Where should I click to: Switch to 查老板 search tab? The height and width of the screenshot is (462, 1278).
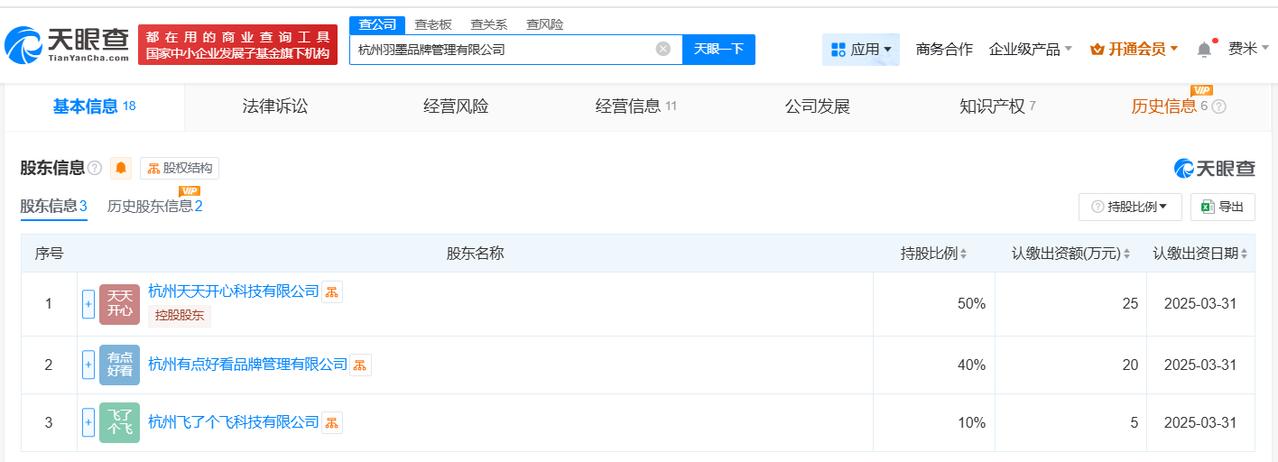pos(433,24)
